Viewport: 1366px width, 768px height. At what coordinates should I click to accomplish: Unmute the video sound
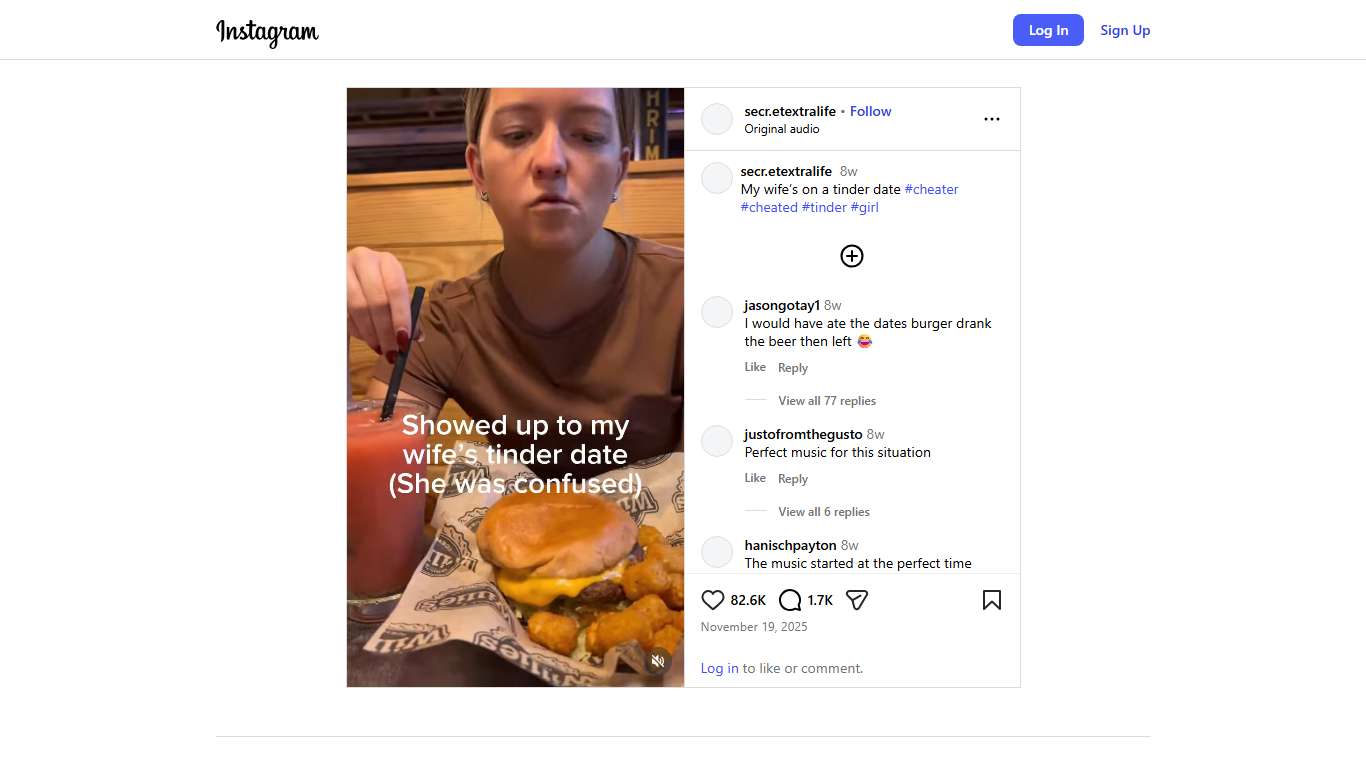coord(658,661)
